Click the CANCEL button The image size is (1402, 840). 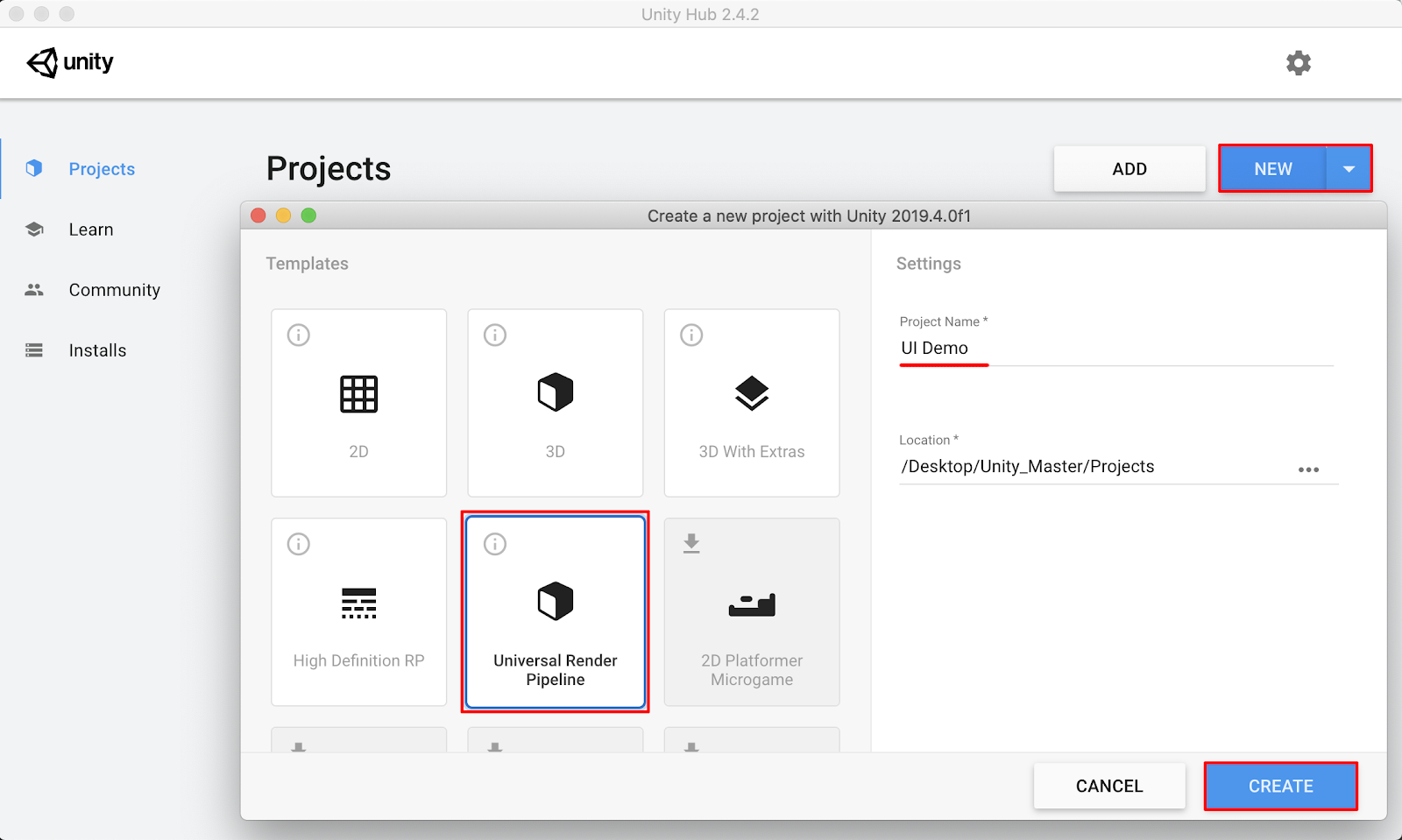pos(1108,786)
